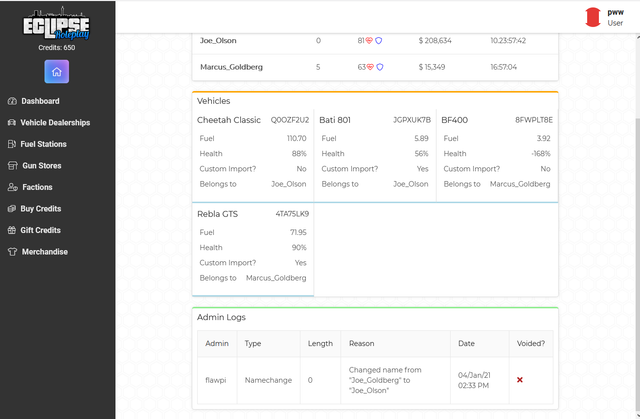Image resolution: width=640 pixels, height=419 pixels.
Task: Click admin name flawpi
Action: (x=216, y=380)
